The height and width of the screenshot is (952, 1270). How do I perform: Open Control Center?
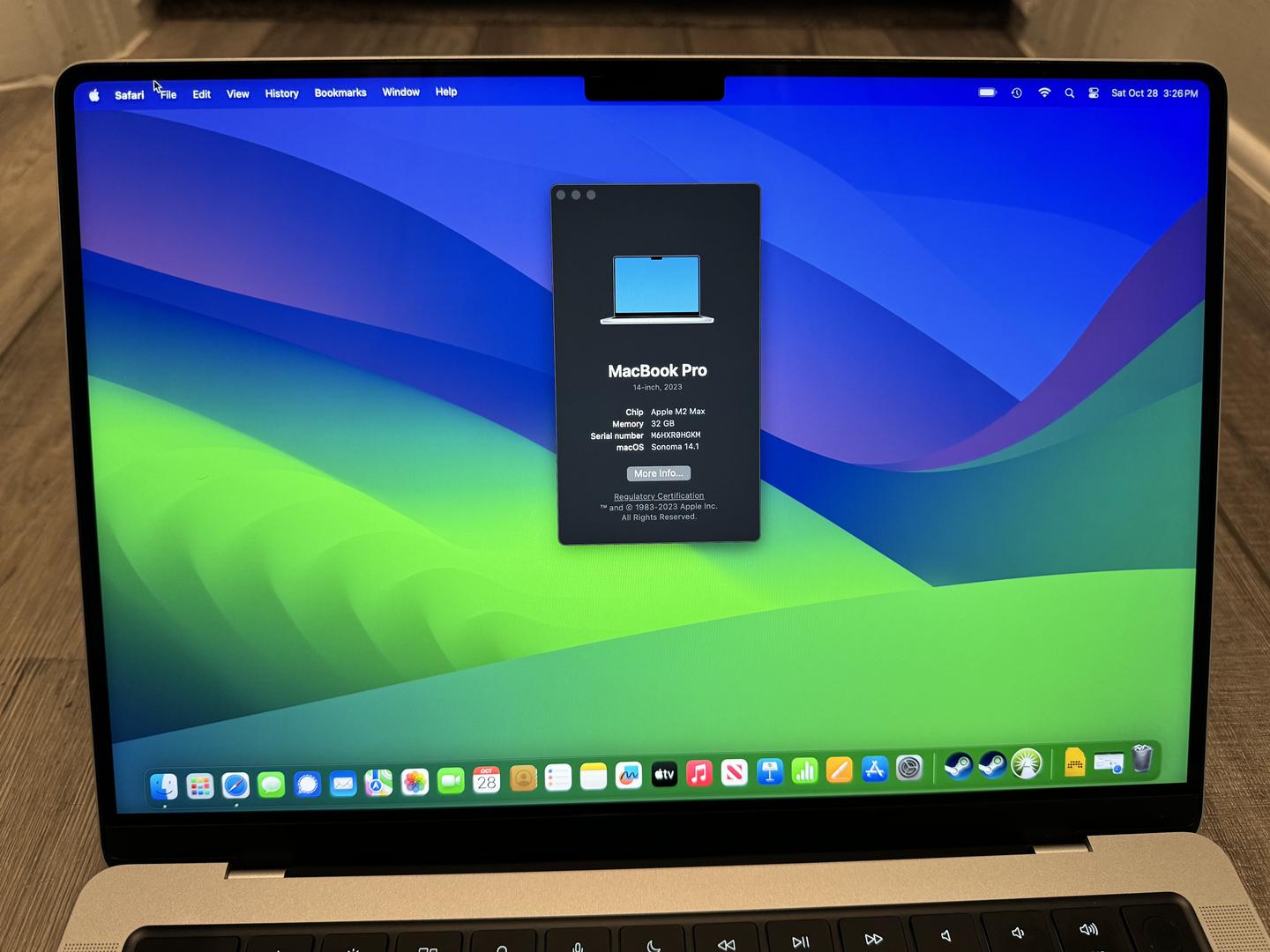click(1094, 93)
